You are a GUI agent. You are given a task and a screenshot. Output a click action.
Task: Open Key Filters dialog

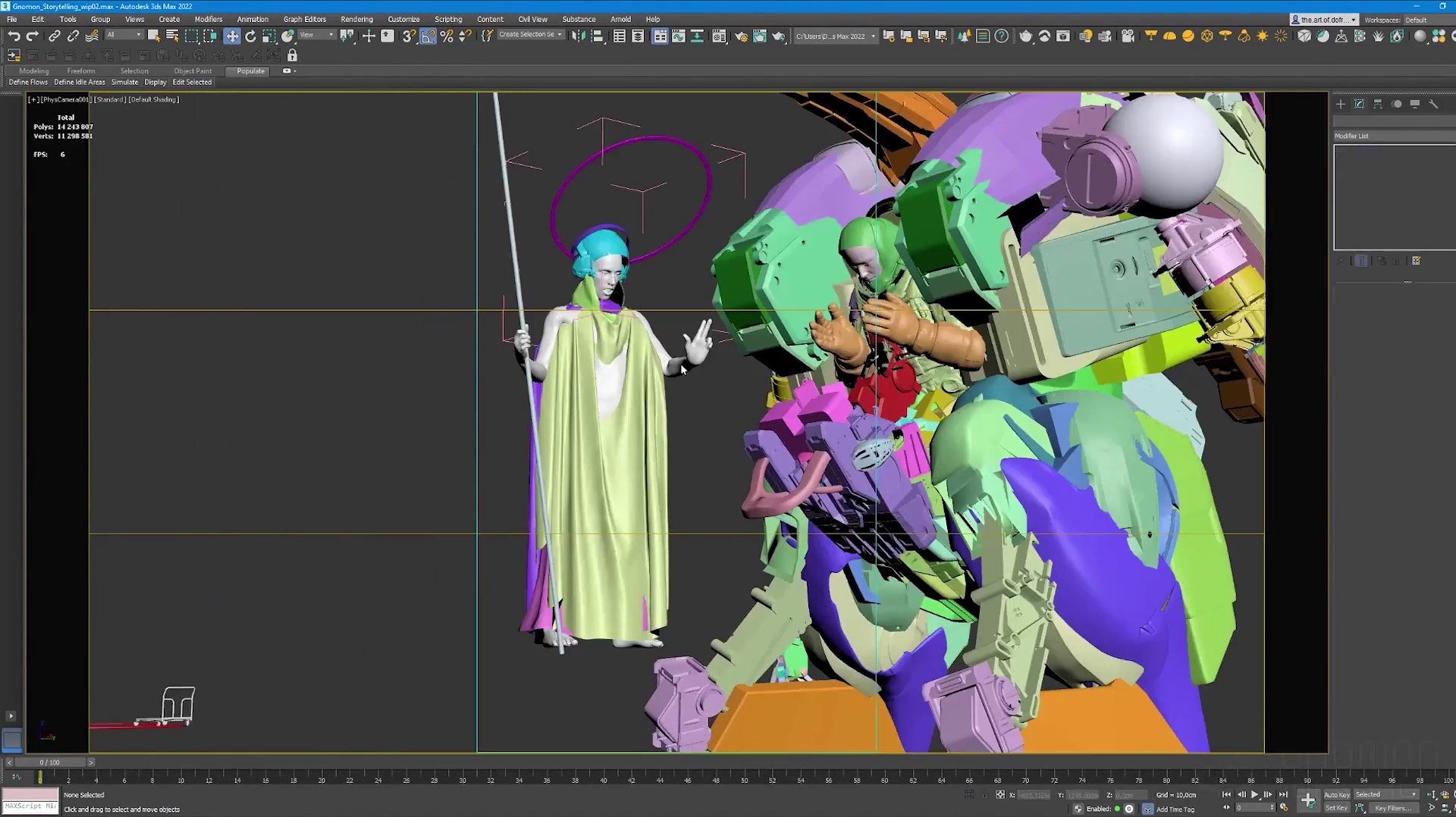click(x=1393, y=808)
